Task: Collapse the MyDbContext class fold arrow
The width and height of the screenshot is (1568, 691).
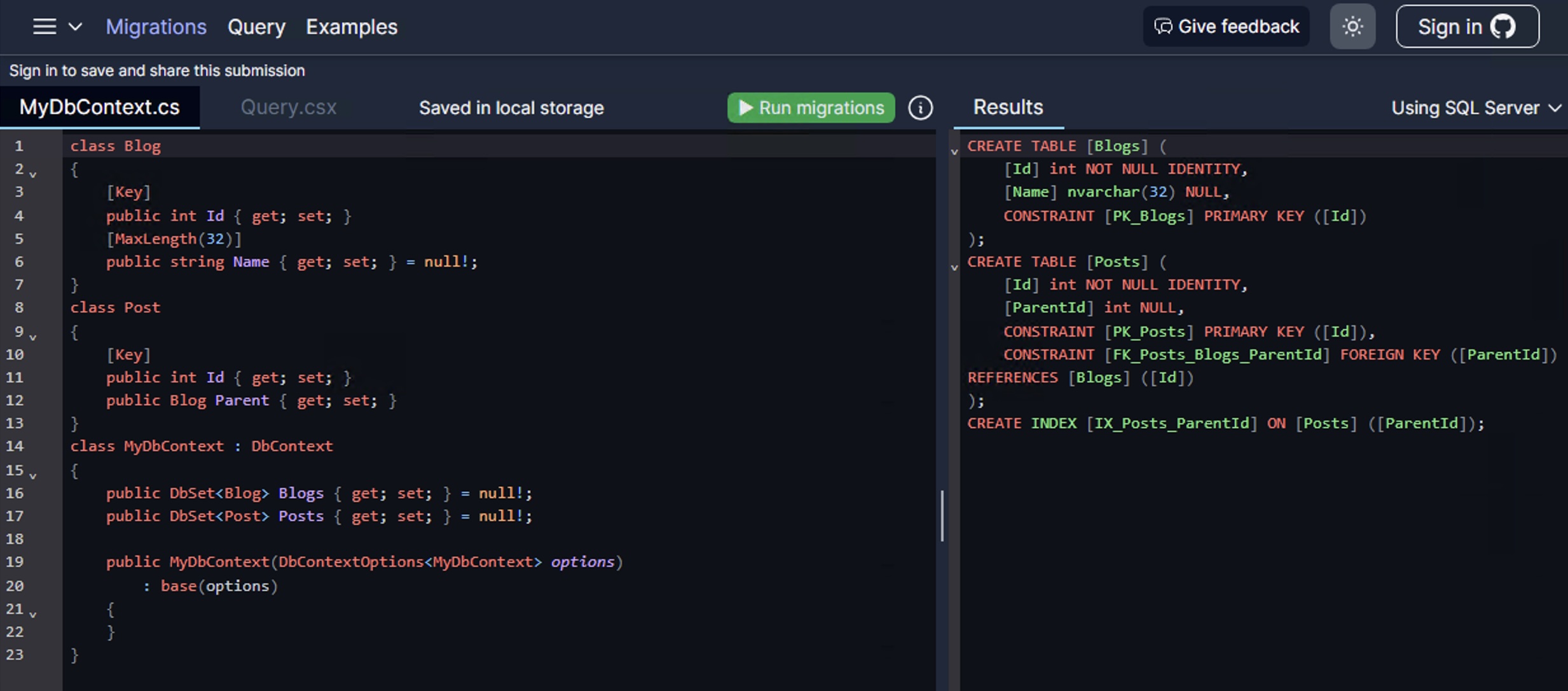Action: pos(33,475)
